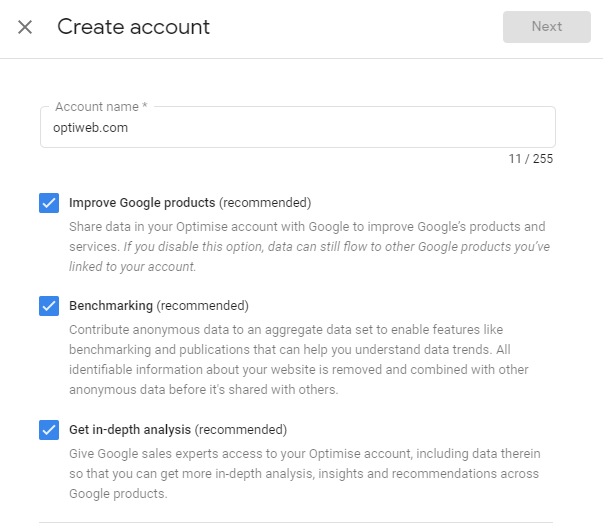This screenshot has width=603, height=526.
Task: Click '(recommended)' beside Get in-depth analysis
Action: click(241, 430)
